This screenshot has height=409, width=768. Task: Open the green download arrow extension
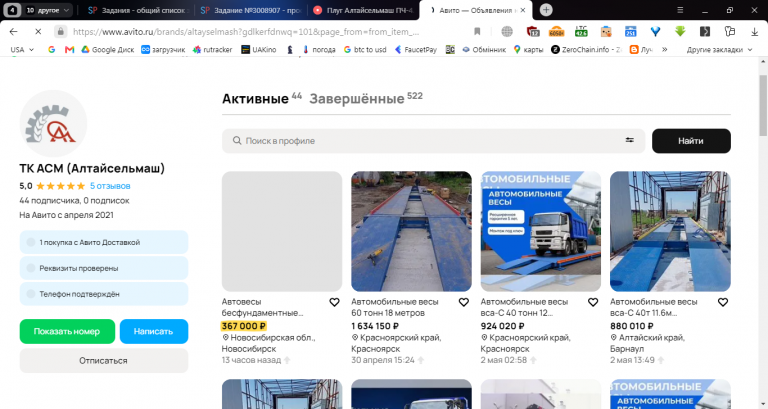pyautogui.click(x=680, y=32)
